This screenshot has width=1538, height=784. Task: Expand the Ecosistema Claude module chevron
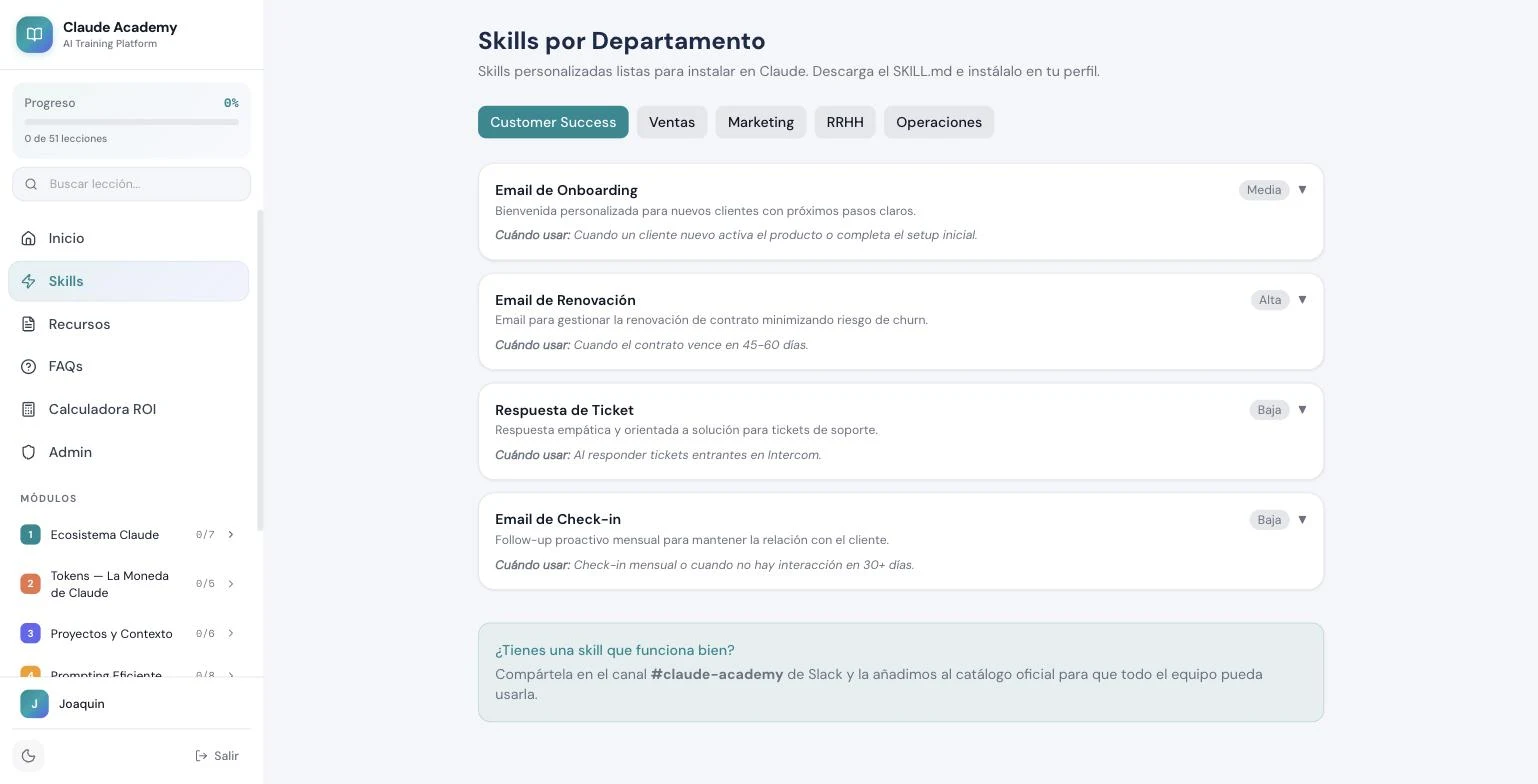click(x=231, y=535)
